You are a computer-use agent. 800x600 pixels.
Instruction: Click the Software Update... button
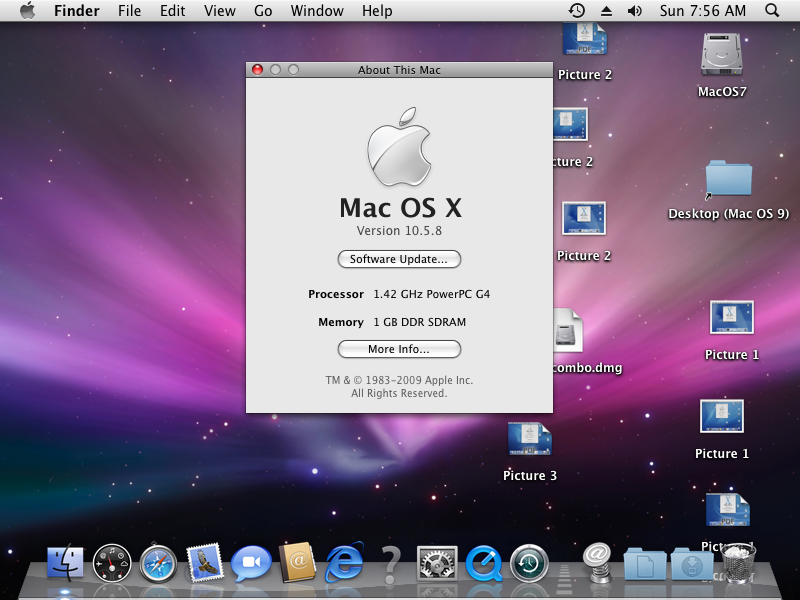(399, 259)
